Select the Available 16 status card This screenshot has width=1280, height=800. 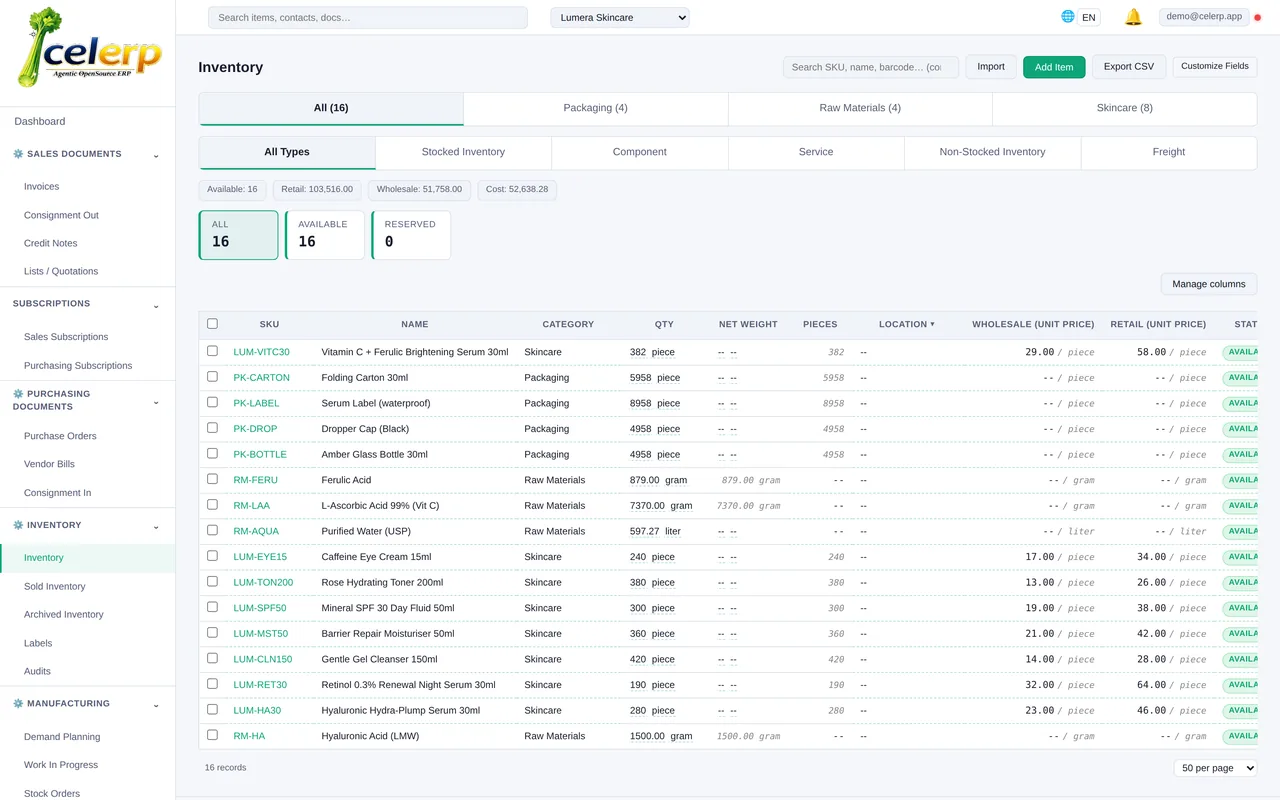pyautogui.click(x=325, y=235)
